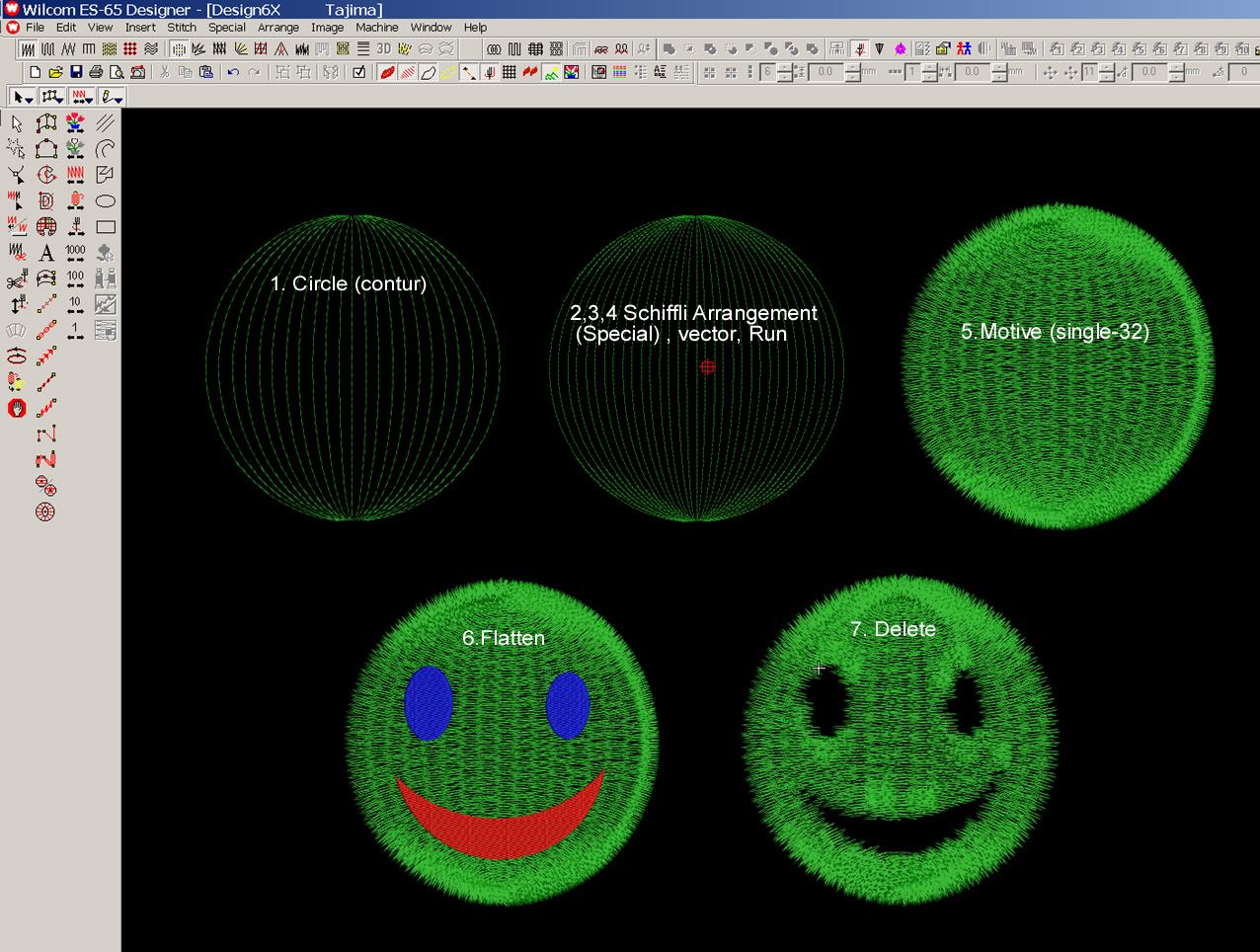Select the Lettering 'A' tool
Viewport: 1260px width, 952px height.
46,253
